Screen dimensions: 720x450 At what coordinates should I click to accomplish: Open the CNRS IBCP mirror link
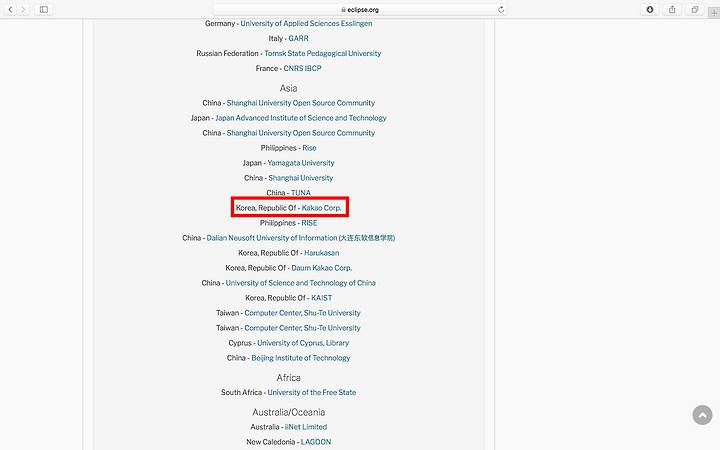(x=302, y=68)
